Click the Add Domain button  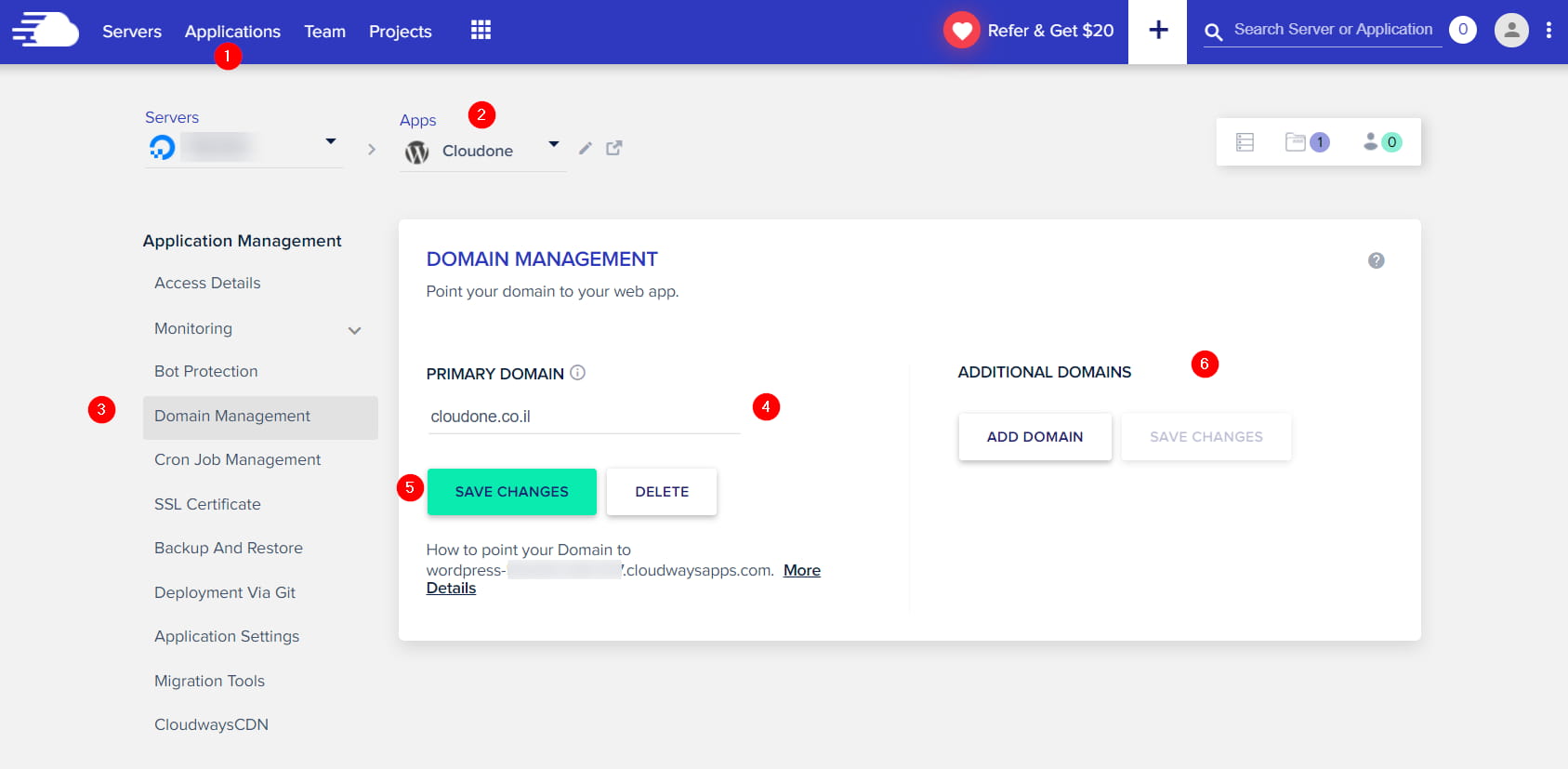pos(1035,437)
